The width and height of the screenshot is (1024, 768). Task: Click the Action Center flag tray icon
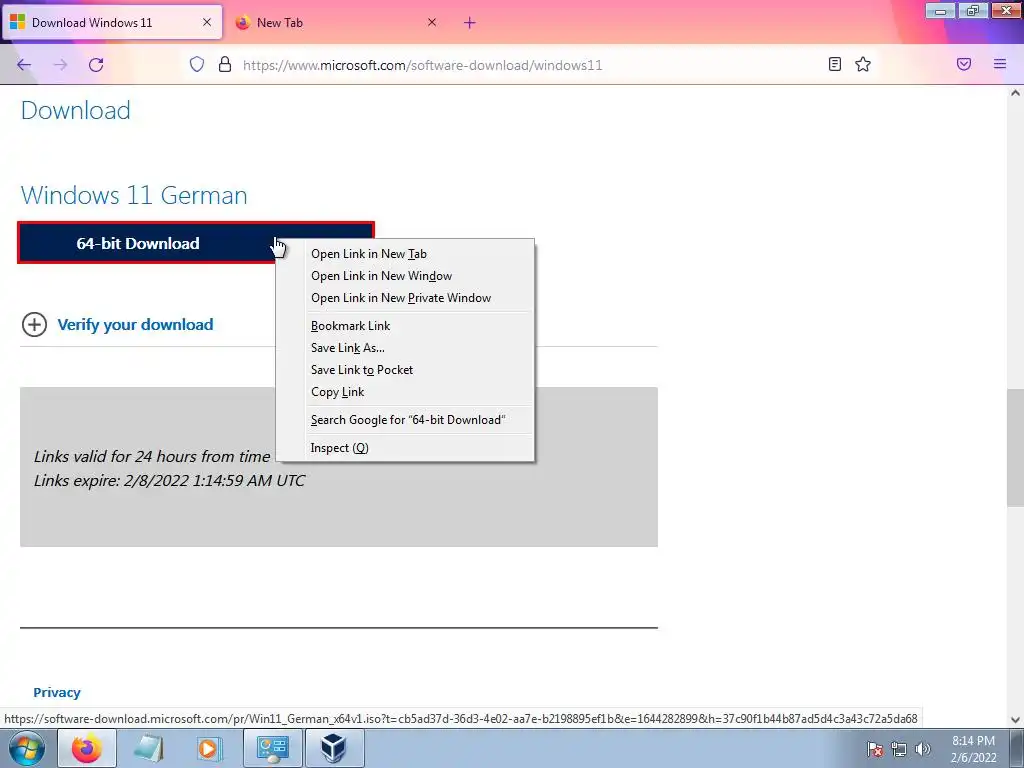point(875,749)
